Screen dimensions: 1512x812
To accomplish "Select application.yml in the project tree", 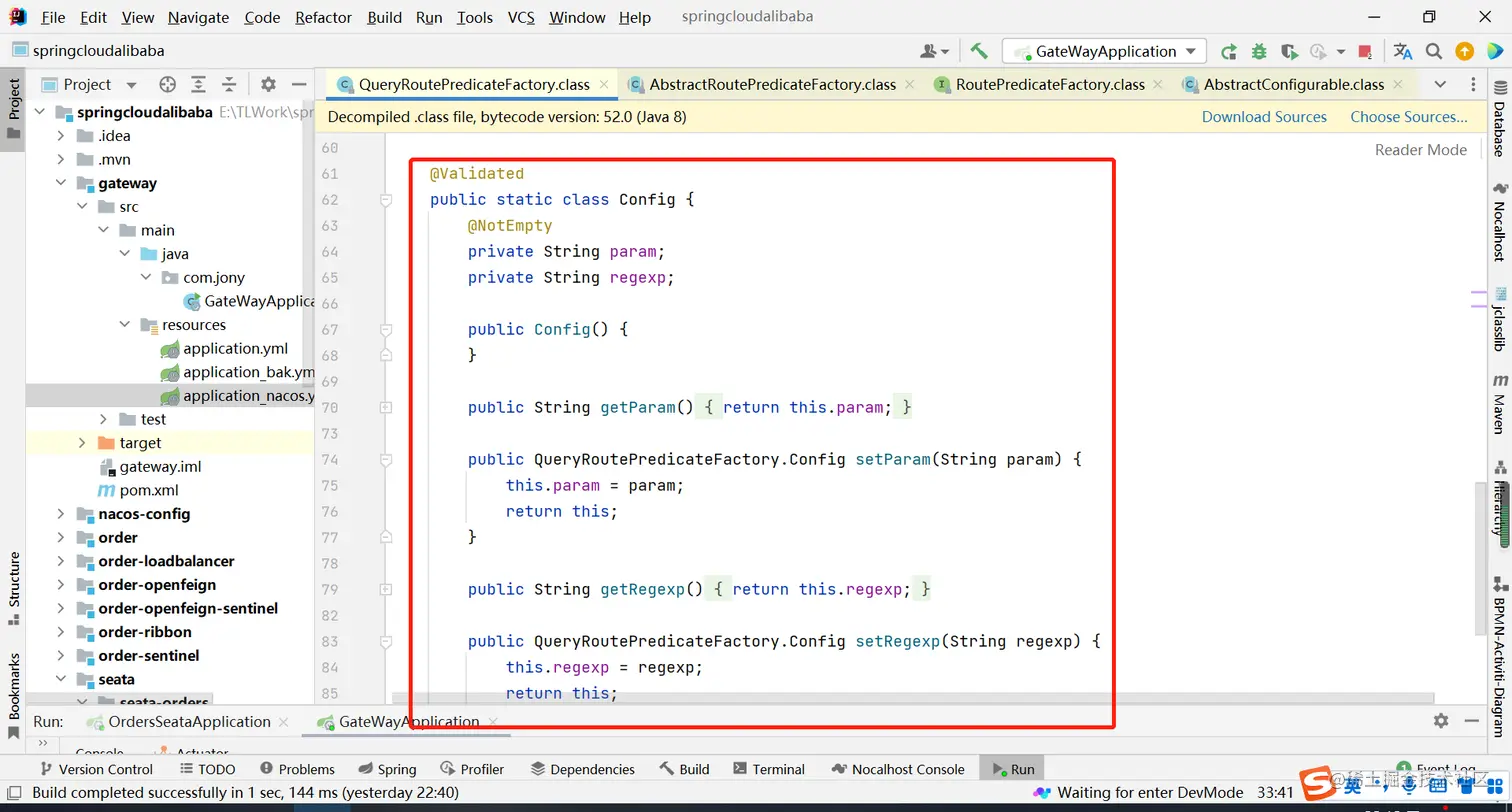I will pos(235,349).
